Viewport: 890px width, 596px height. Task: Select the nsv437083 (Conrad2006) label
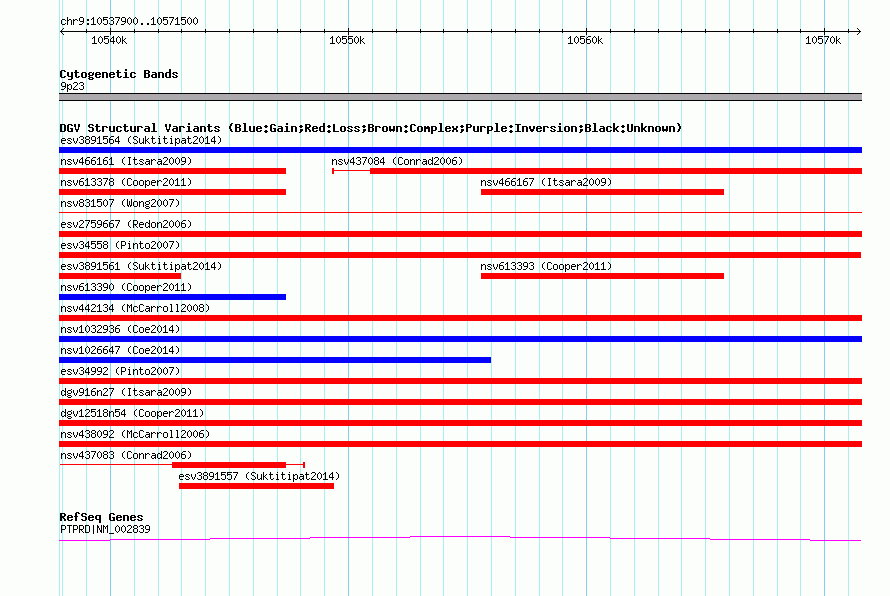(x=126, y=455)
